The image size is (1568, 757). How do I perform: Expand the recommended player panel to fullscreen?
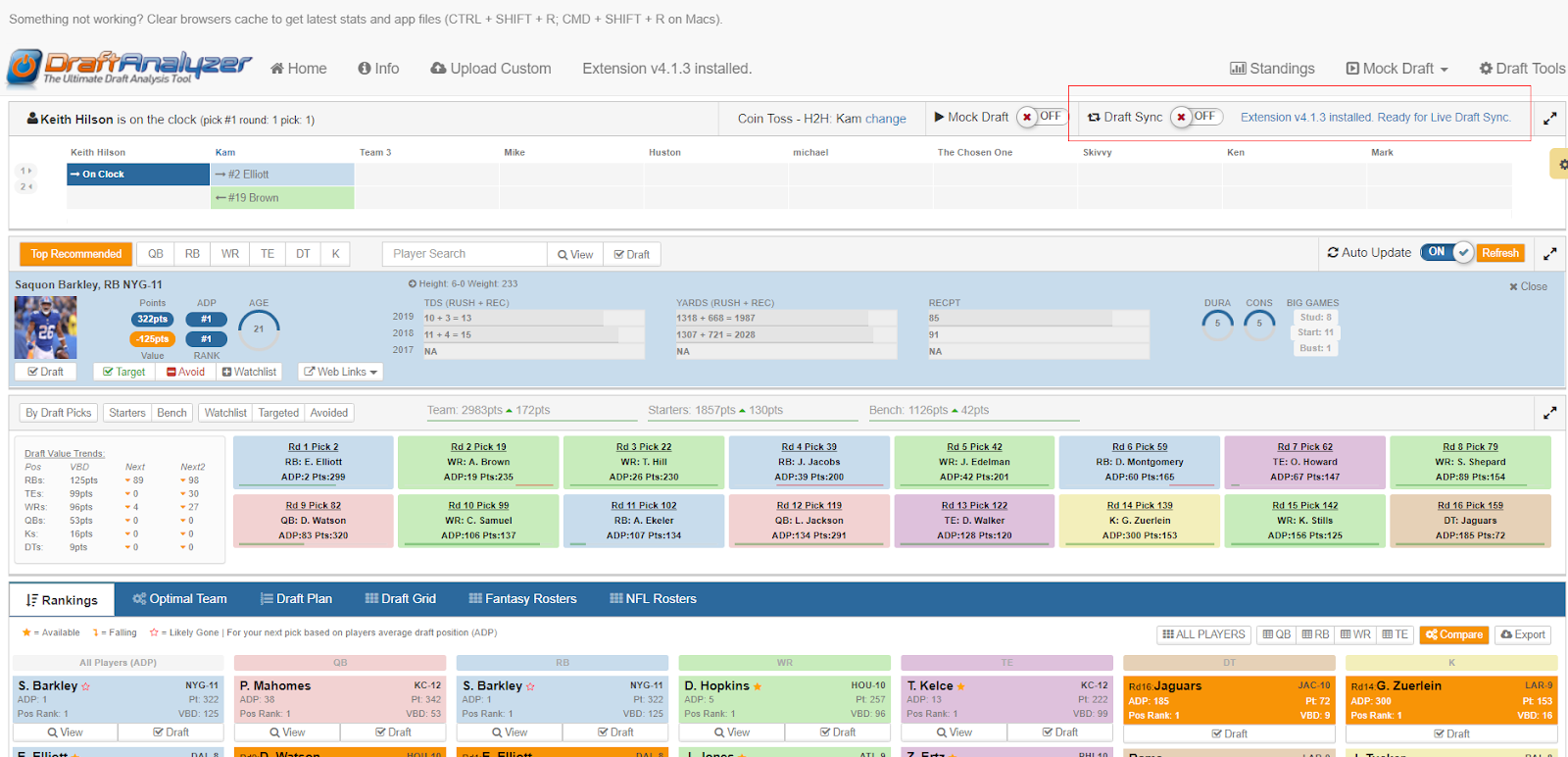(1550, 253)
